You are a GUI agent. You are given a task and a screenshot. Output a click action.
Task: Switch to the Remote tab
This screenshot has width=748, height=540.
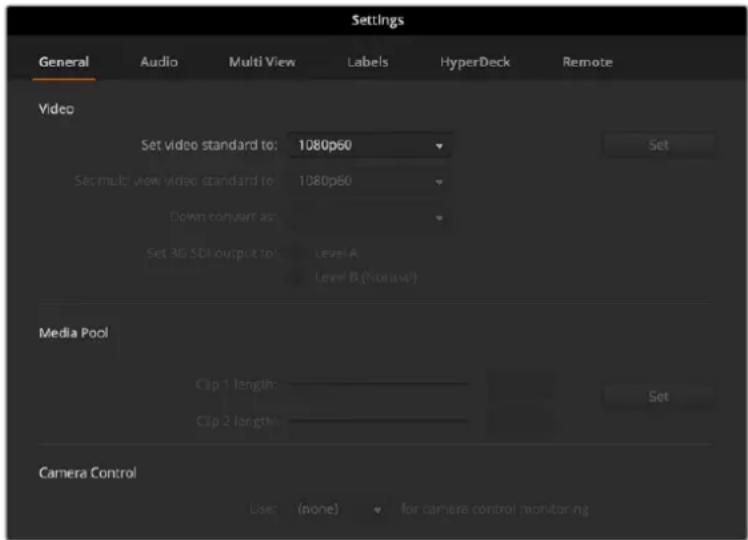pyautogui.click(x=587, y=62)
